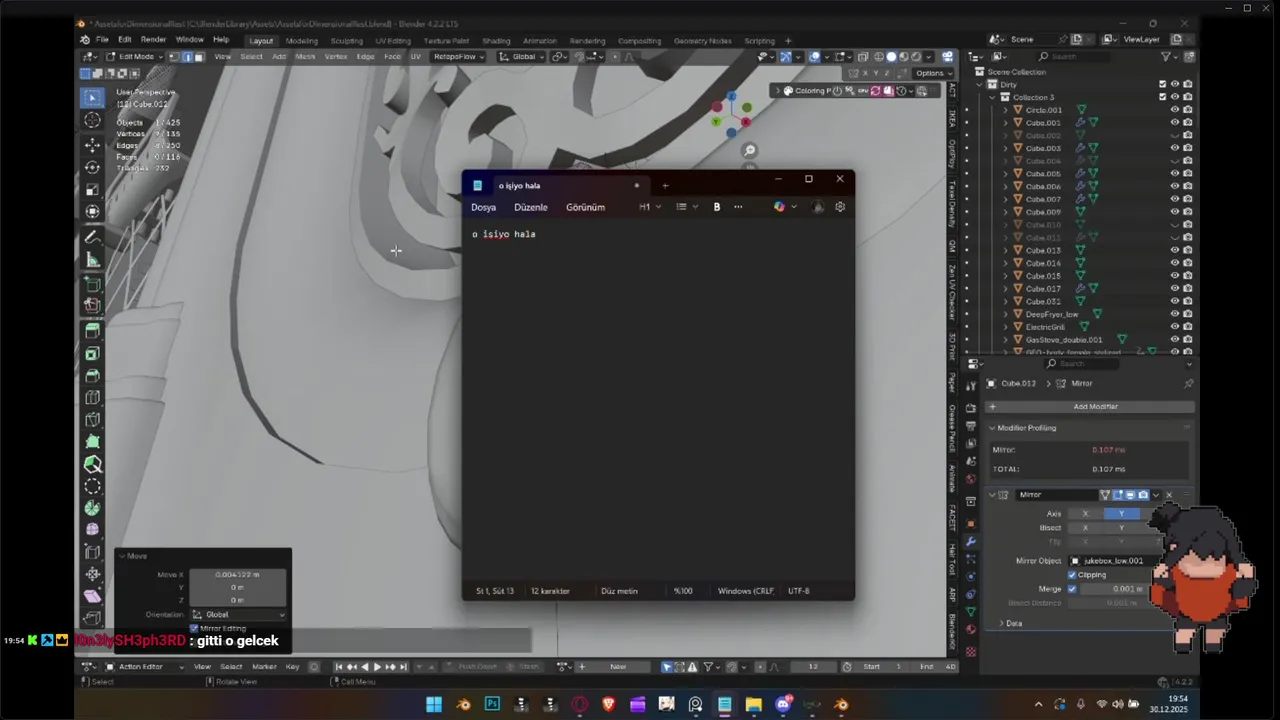Collapse Modifier Profiling panel
Image resolution: width=1280 pixels, height=720 pixels.
(992, 428)
